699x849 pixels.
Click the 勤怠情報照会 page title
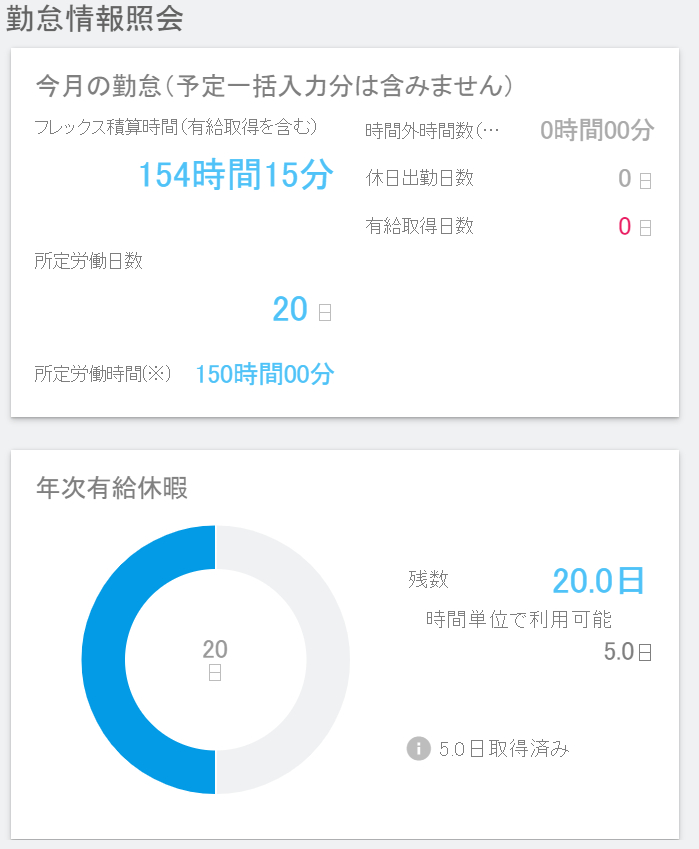(95, 18)
